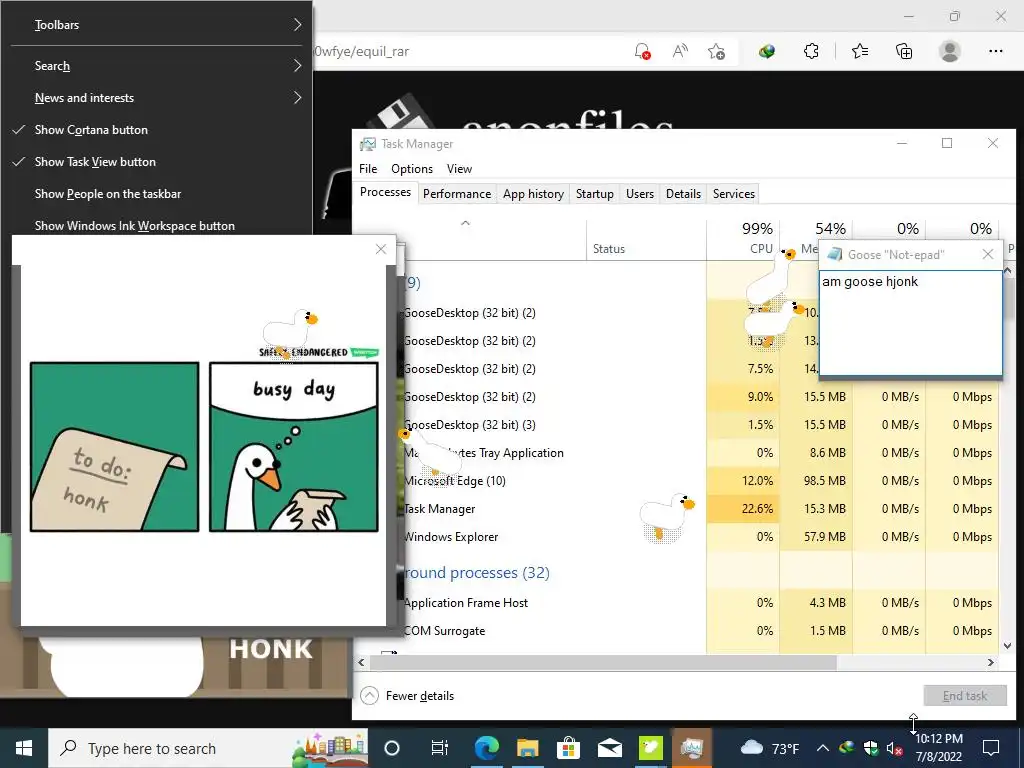The height and width of the screenshot is (768, 1024).
Task: Show hidden tray icons chevron
Action: point(823,748)
